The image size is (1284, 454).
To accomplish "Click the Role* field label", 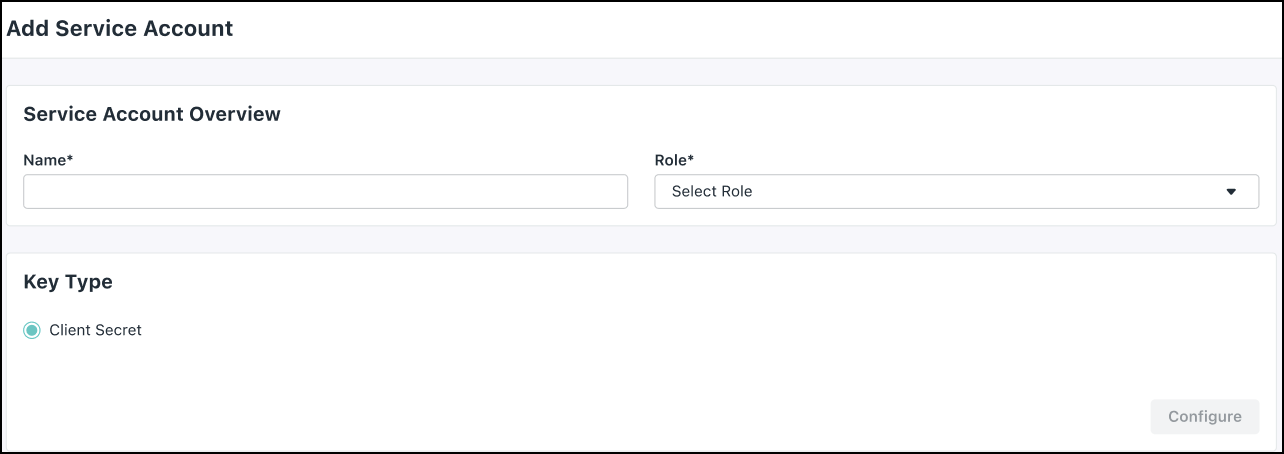I will 674,160.
